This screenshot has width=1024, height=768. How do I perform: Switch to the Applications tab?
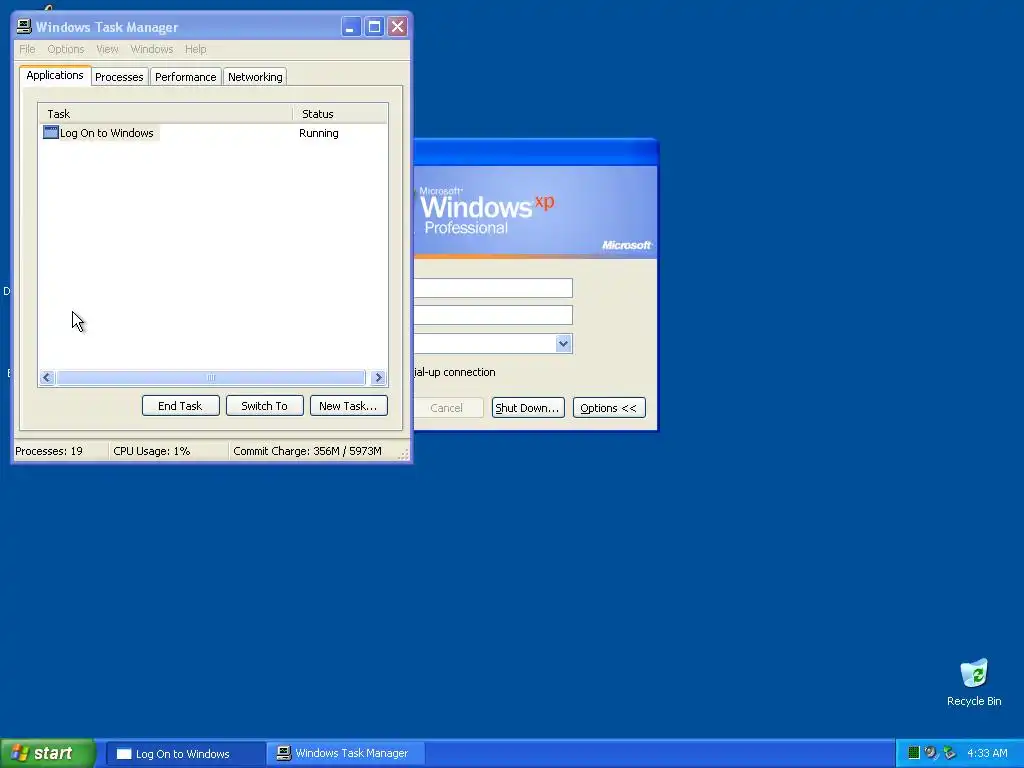pyautogui.click(x=55, y=75)
